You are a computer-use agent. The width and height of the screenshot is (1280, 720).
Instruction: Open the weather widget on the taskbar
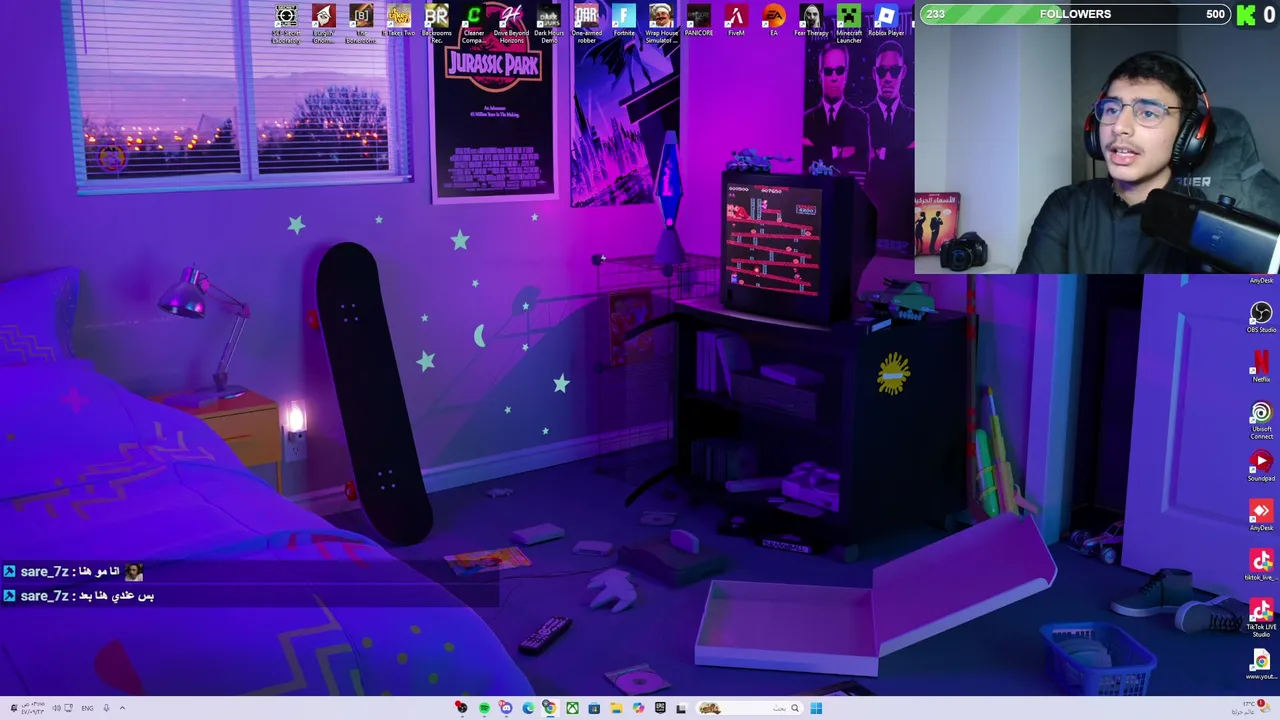(1250, 707)
